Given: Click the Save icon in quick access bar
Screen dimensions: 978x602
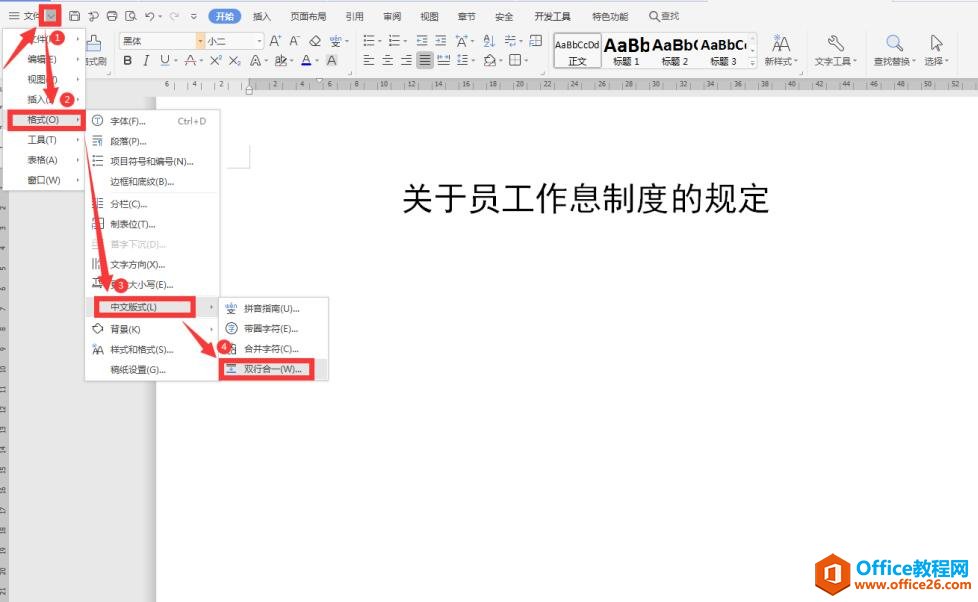Looking at the screenshot, I should (x=75, y=15).
